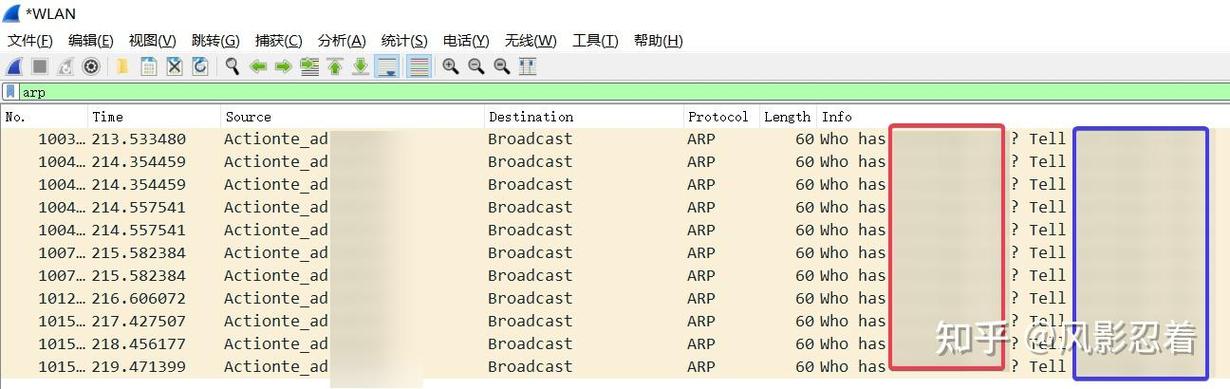Go forward to next packet arrow
1230x389 pixels.
click(283, 67)
